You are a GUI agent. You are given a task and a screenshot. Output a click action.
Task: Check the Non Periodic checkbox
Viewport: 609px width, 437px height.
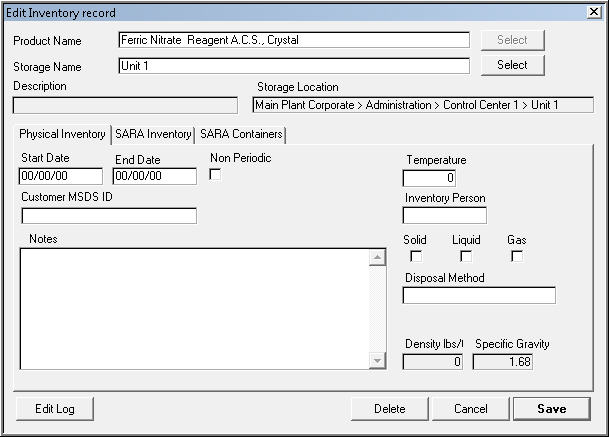click(215, 174)
